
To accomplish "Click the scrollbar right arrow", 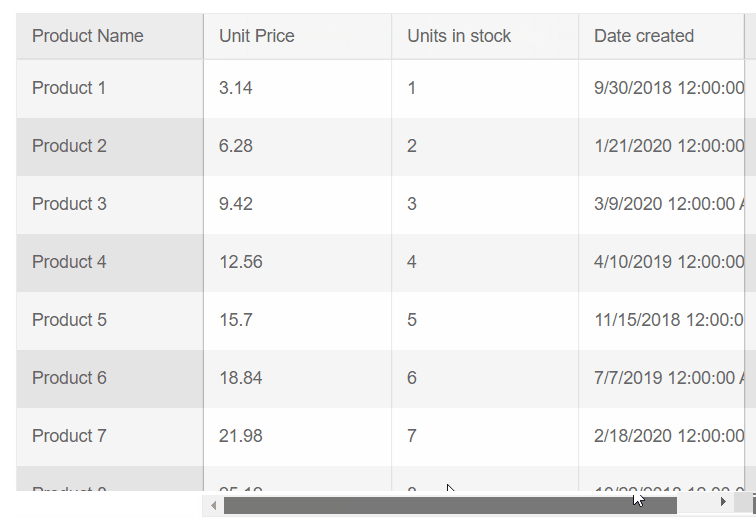I will click(723, 501).
